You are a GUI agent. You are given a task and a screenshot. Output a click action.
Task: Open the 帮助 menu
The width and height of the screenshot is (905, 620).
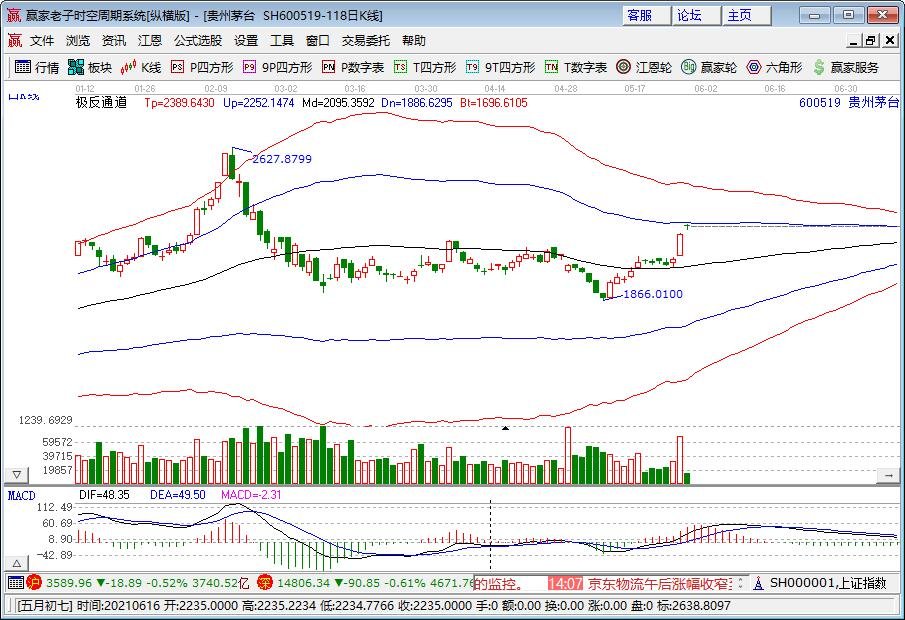(x=413, y=40)
